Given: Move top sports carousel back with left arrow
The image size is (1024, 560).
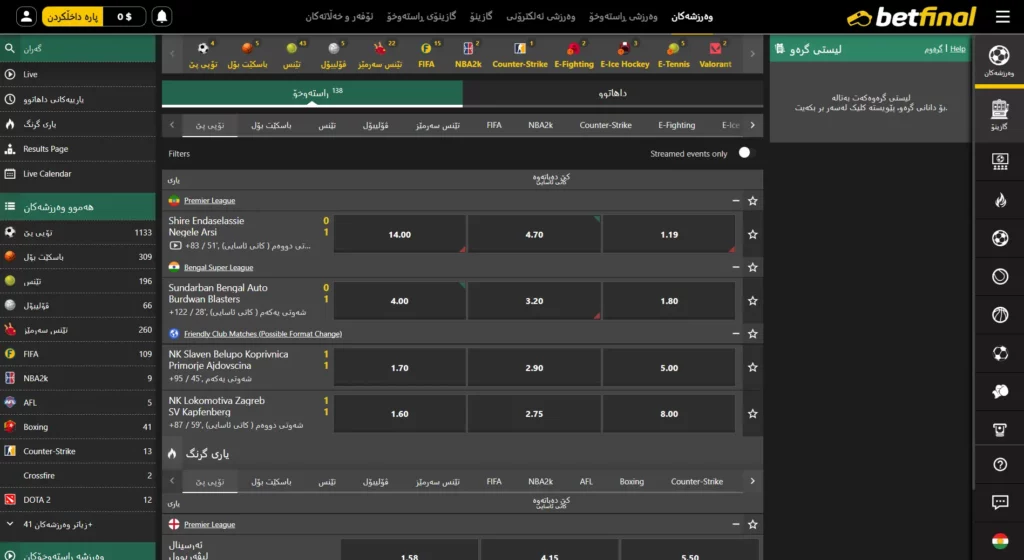Looking at the screenshot, I should (x=172, y=54).
